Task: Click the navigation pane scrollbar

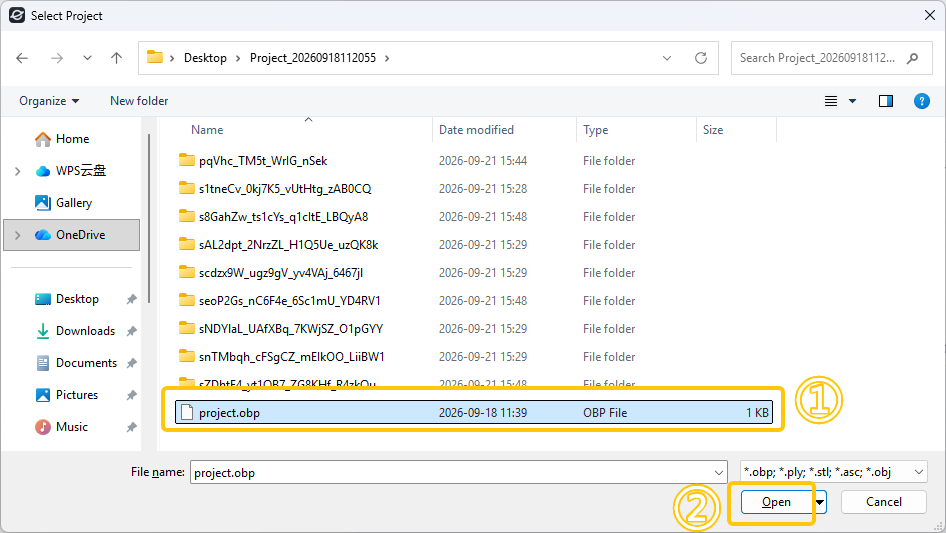Action: pyautogui.click(x=149, y=219)
